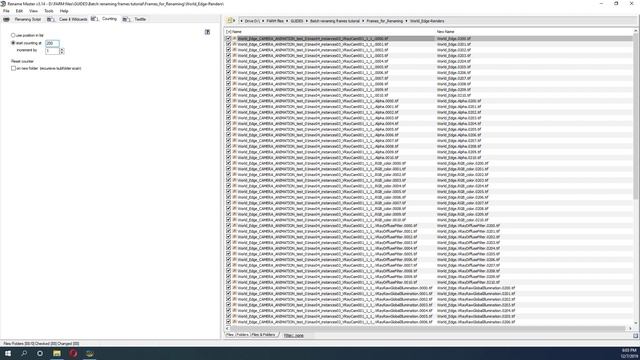640x360 pixels.
Task: Expand the Drive D:\ breadcrumb dropdown arrow
Action: point(241,21)
